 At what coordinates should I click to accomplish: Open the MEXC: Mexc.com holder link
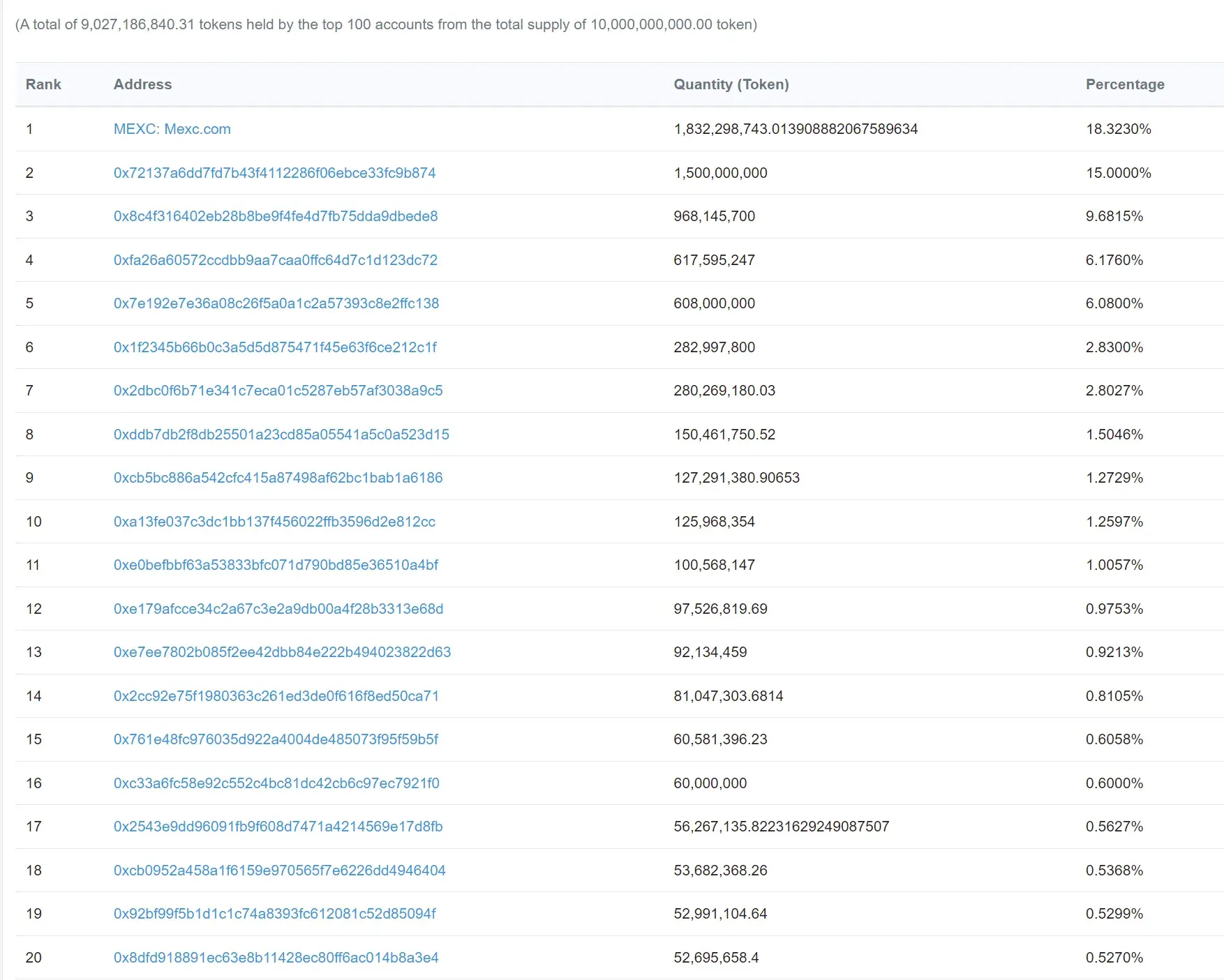tap(172, 129)
